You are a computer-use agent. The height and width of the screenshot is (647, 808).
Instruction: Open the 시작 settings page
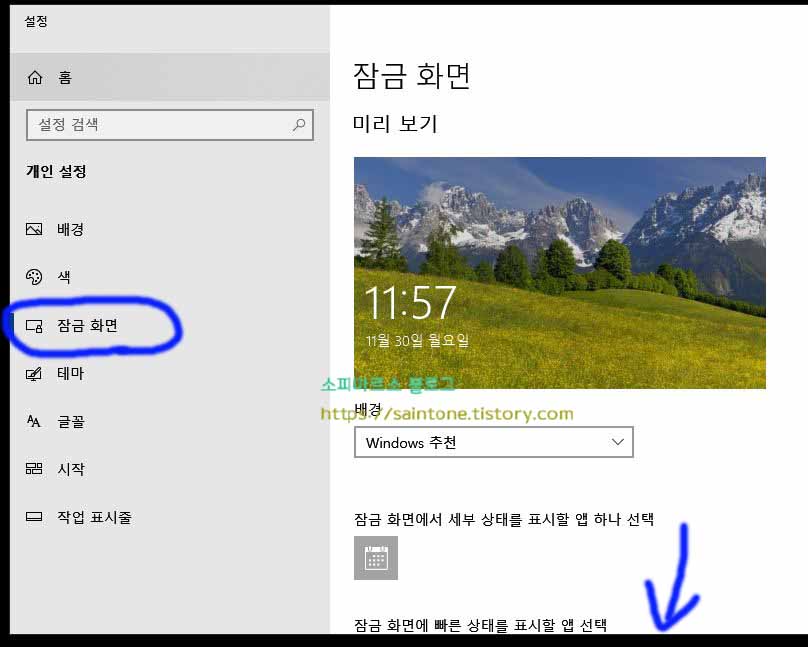point(71,469)
